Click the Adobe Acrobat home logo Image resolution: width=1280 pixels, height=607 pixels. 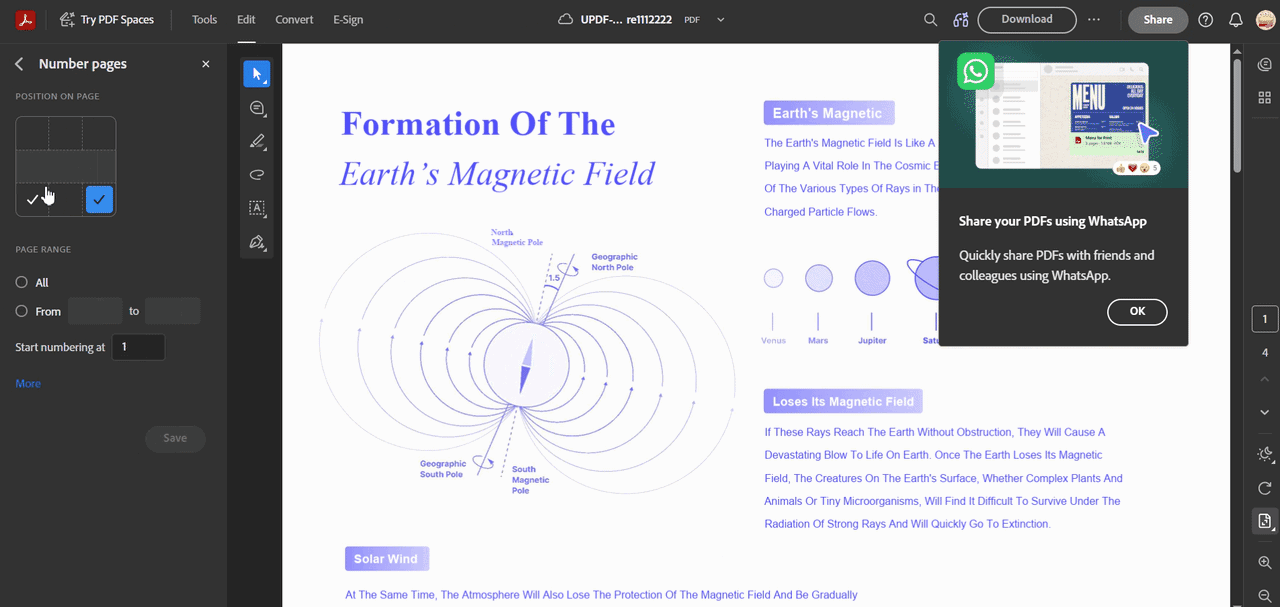[x=25, y=20]
